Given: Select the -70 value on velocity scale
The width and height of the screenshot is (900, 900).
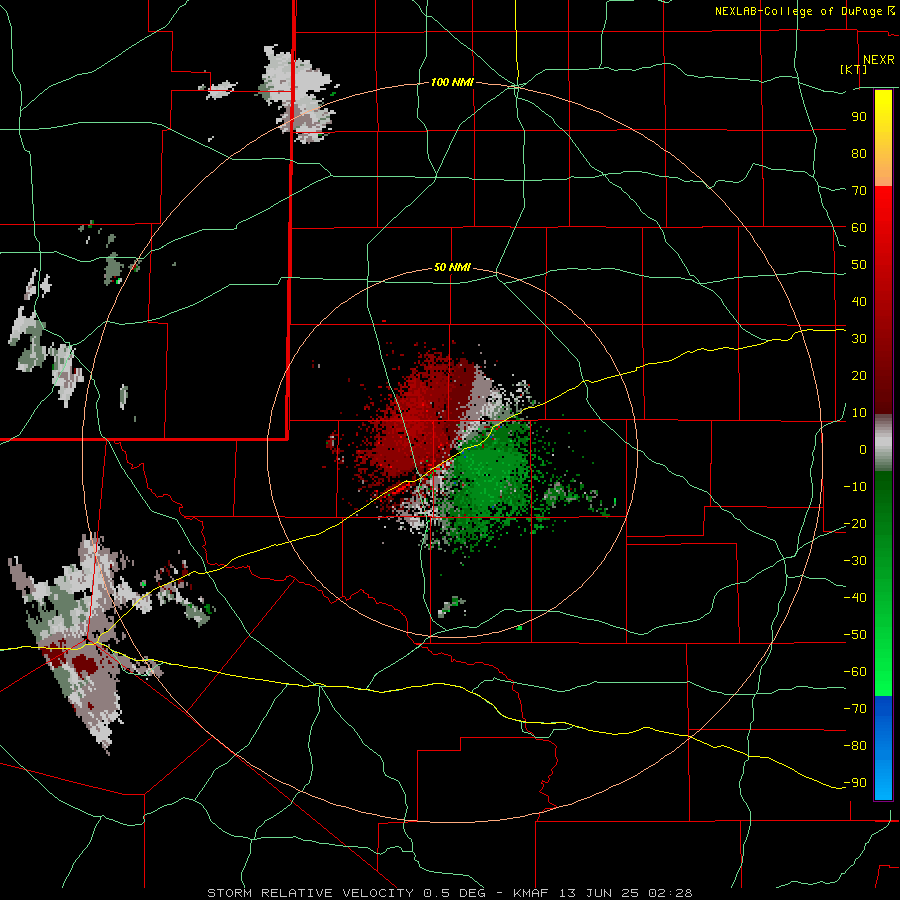Looking at the screenshot, I should click(x=855, y=709).
